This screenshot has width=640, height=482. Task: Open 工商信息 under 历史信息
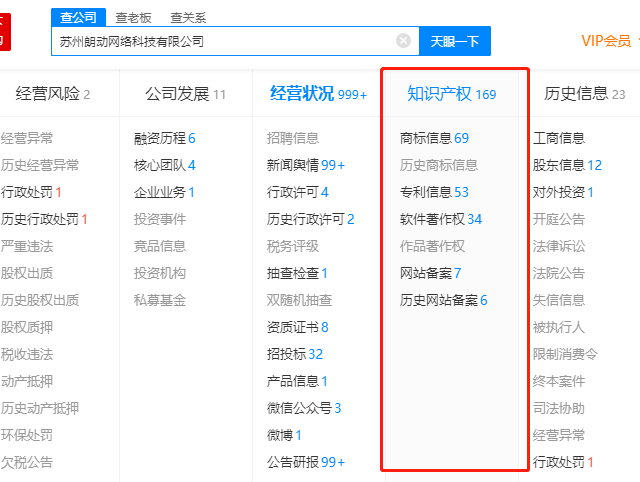tap(559, 138)
